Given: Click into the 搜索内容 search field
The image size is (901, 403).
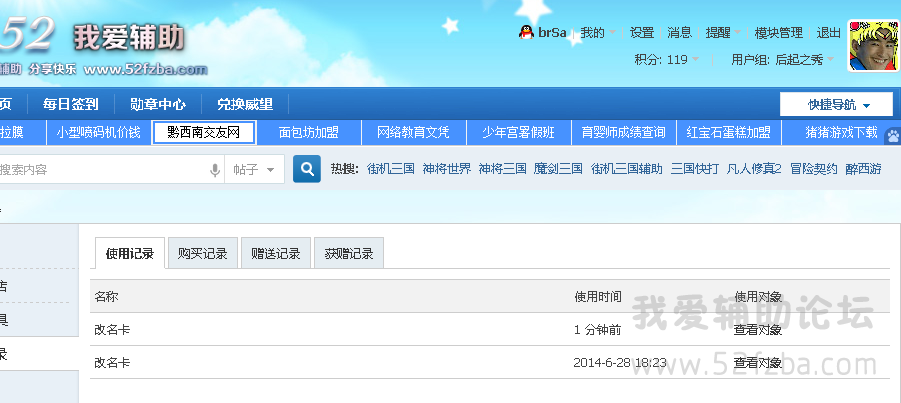Looking at the screenshot, I should coord(100,170).
